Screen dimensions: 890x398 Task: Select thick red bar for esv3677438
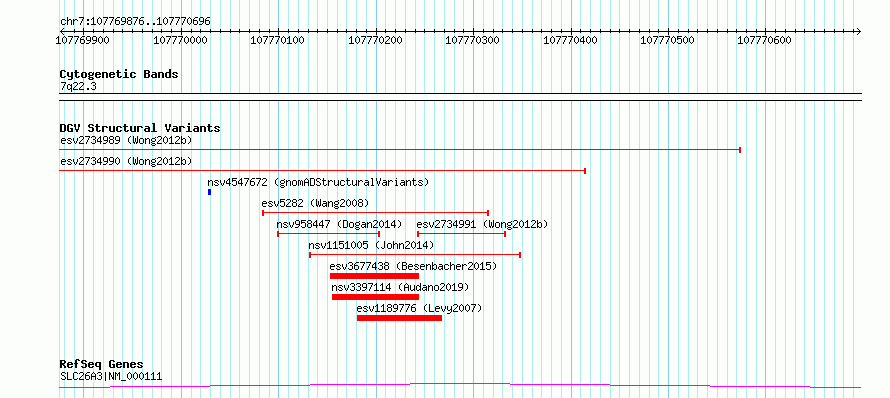[x=374, y=276]
